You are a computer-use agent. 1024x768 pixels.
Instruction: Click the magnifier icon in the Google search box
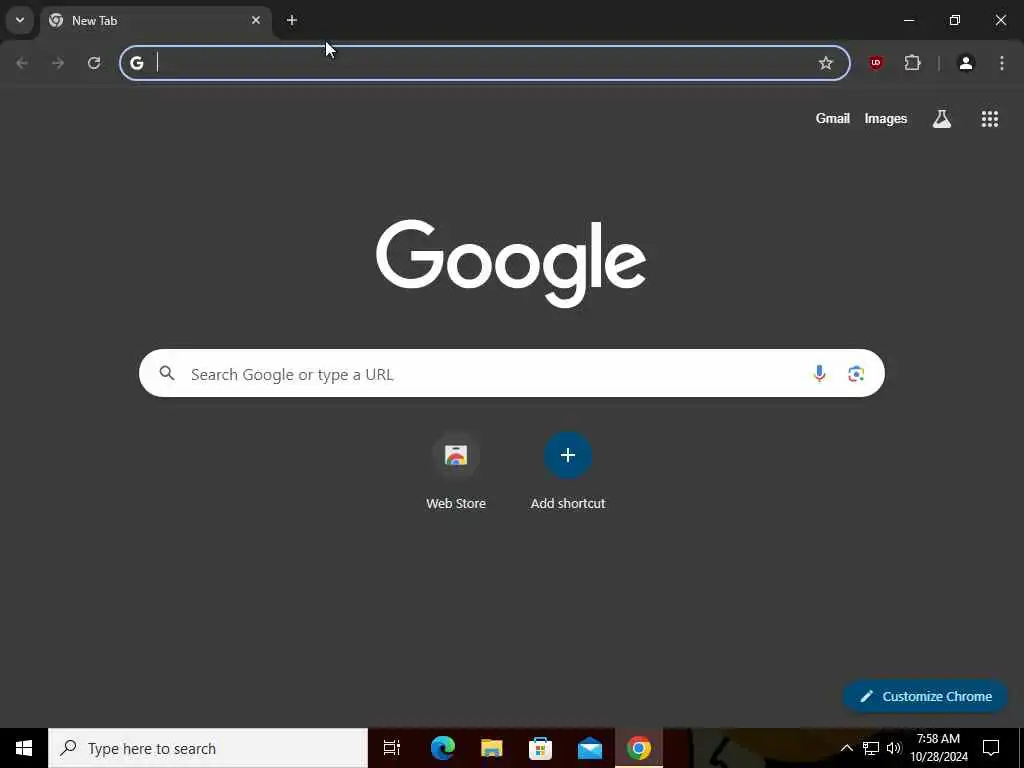click(167, 373)
